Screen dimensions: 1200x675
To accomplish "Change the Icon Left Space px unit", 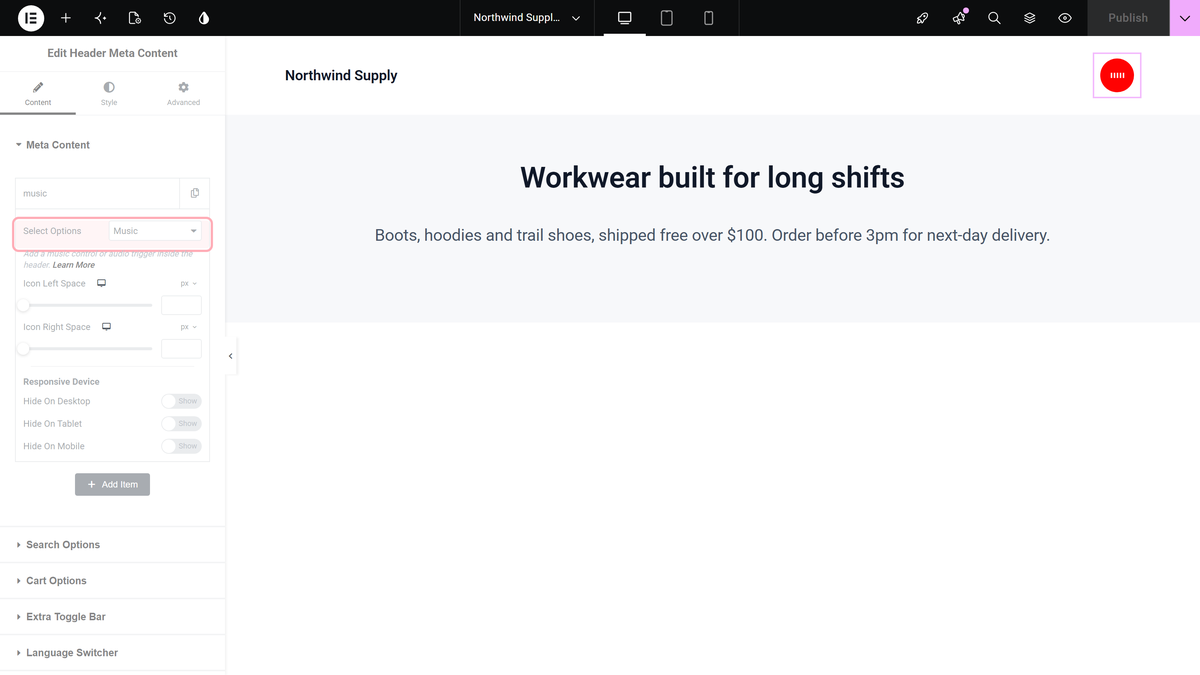I will (x=189, y=284).
